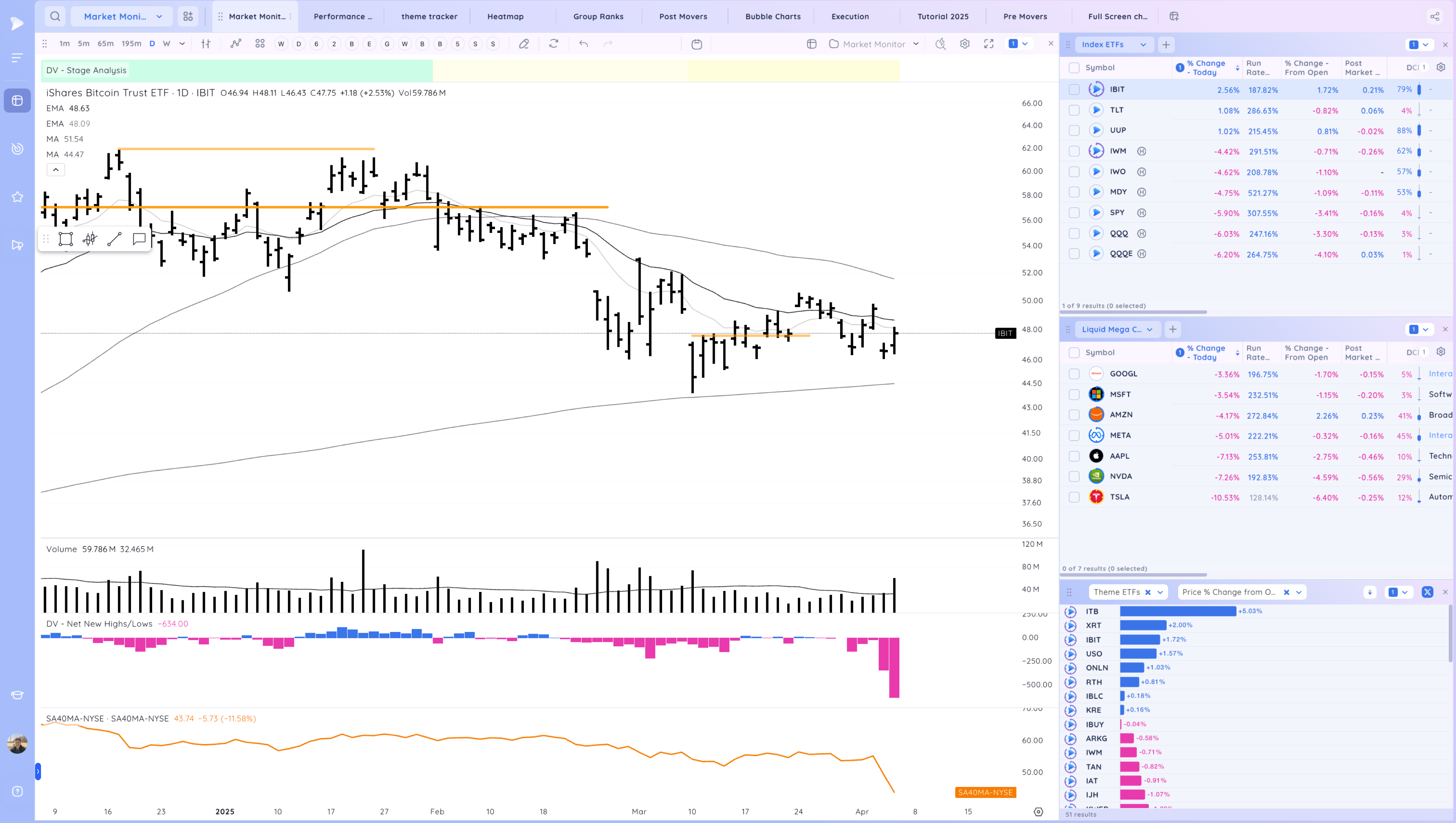Click the X export icon in Theme ETFs panel

1427,592
